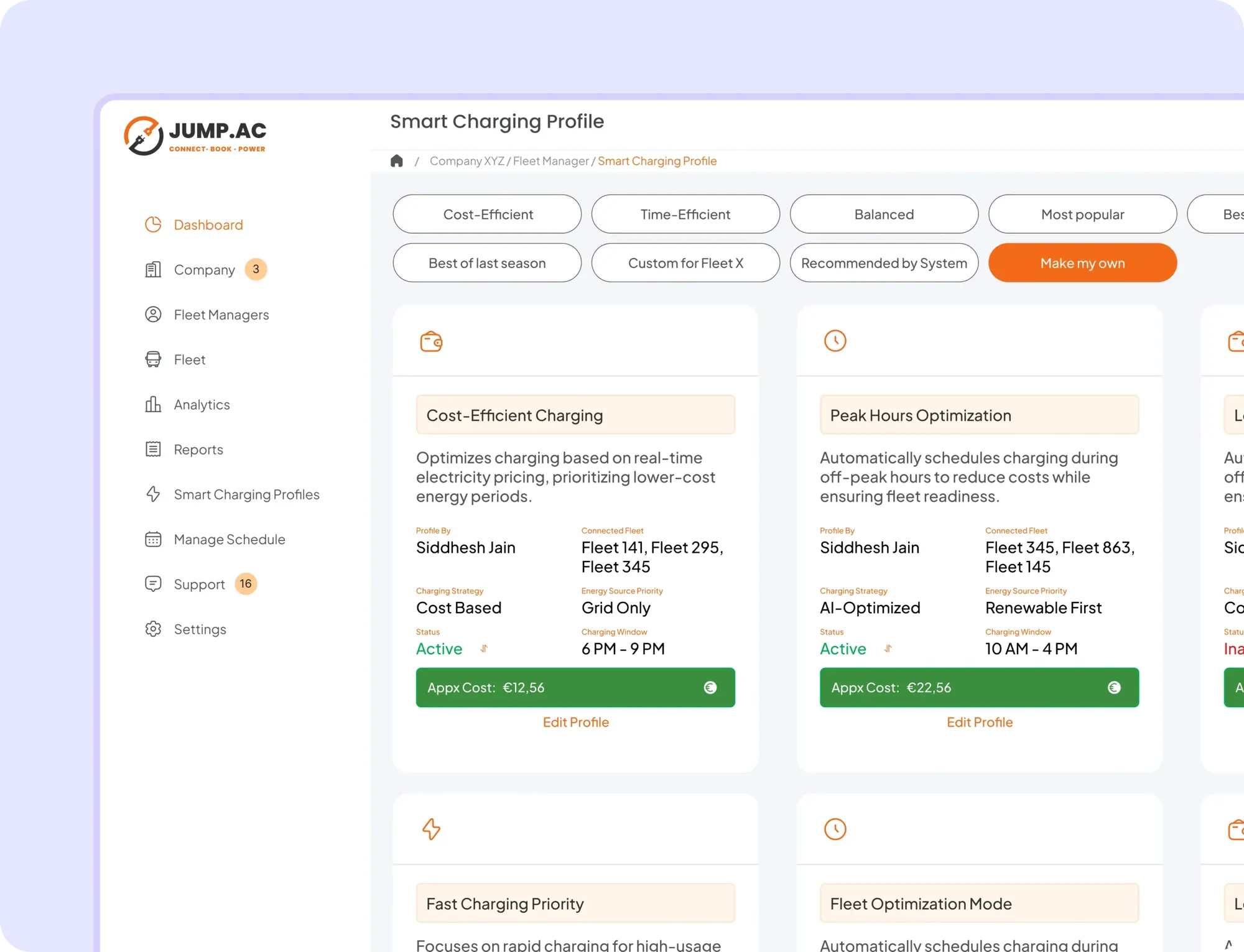Click Company XYZ breadcrumb link

point(467,161)
